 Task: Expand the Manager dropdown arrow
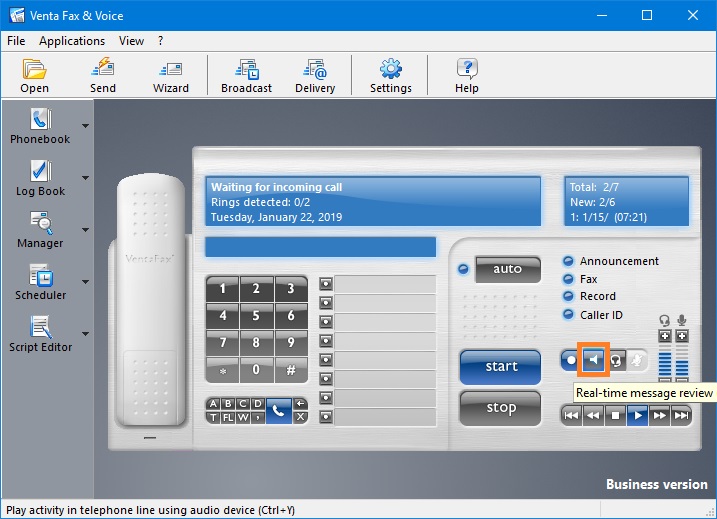pyautogui.click(x=86, y=230)
